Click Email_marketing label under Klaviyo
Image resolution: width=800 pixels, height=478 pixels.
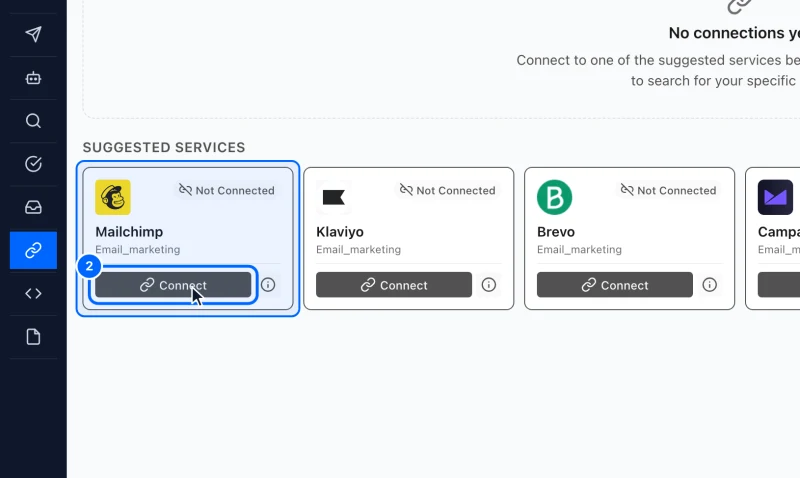pos(359,249)
